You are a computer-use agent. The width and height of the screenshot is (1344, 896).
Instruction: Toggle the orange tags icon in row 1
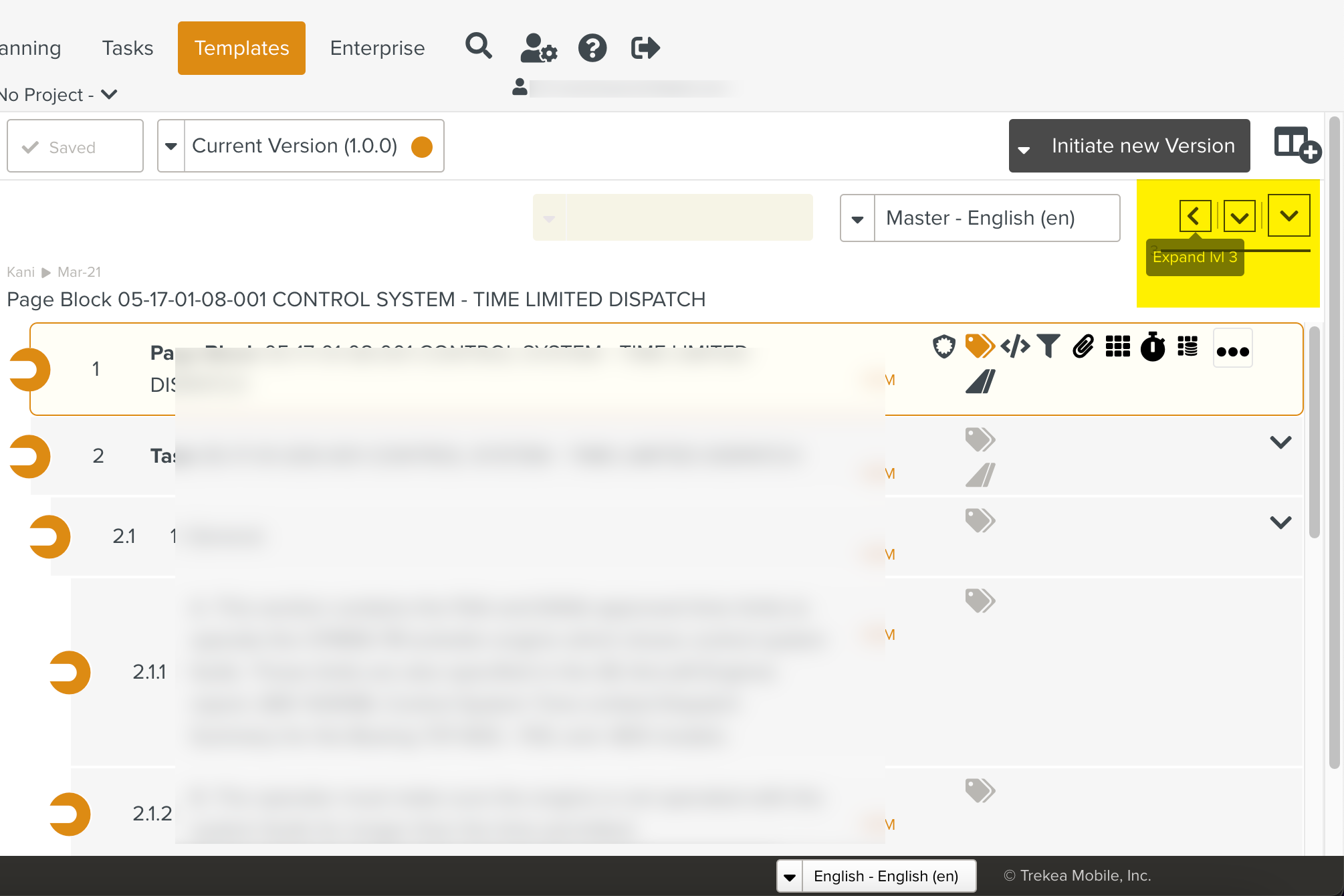point(980,346)
